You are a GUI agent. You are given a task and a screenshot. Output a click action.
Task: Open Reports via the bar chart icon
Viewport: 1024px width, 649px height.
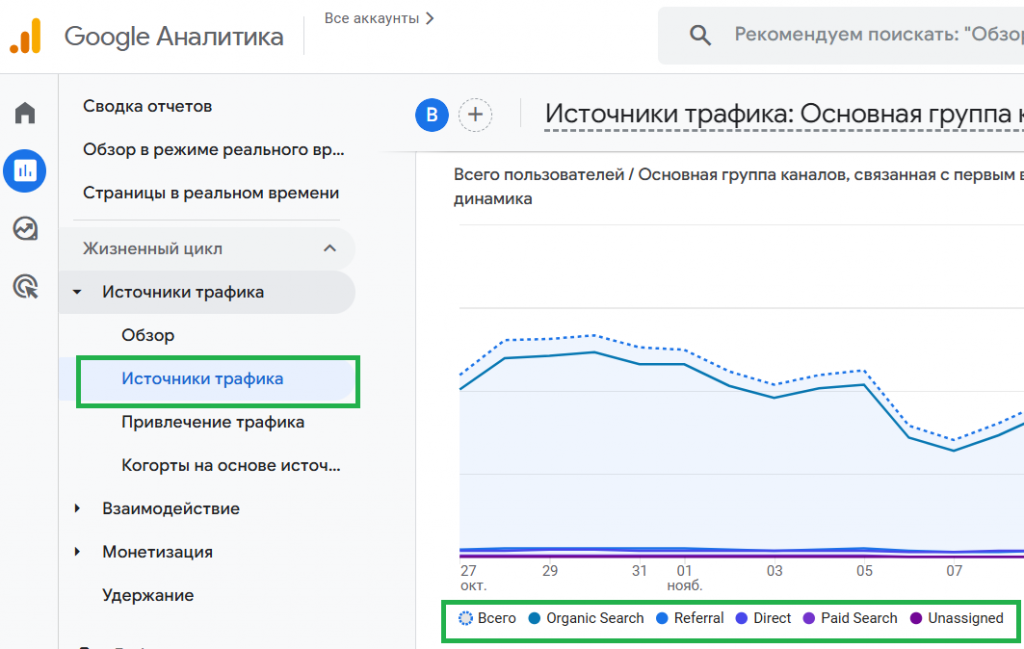[25, 171]
